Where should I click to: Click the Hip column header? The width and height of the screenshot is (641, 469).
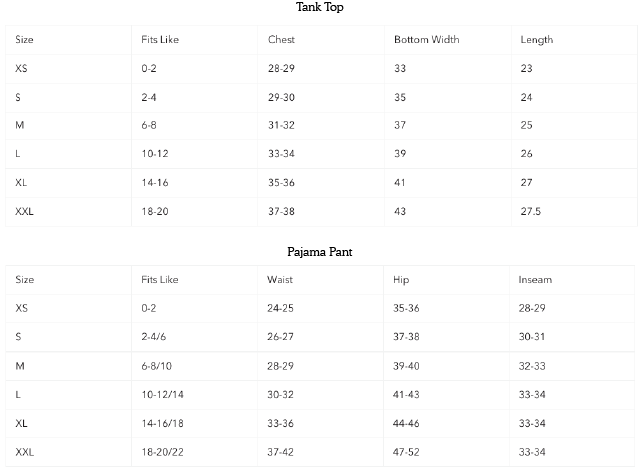(401, 280)
